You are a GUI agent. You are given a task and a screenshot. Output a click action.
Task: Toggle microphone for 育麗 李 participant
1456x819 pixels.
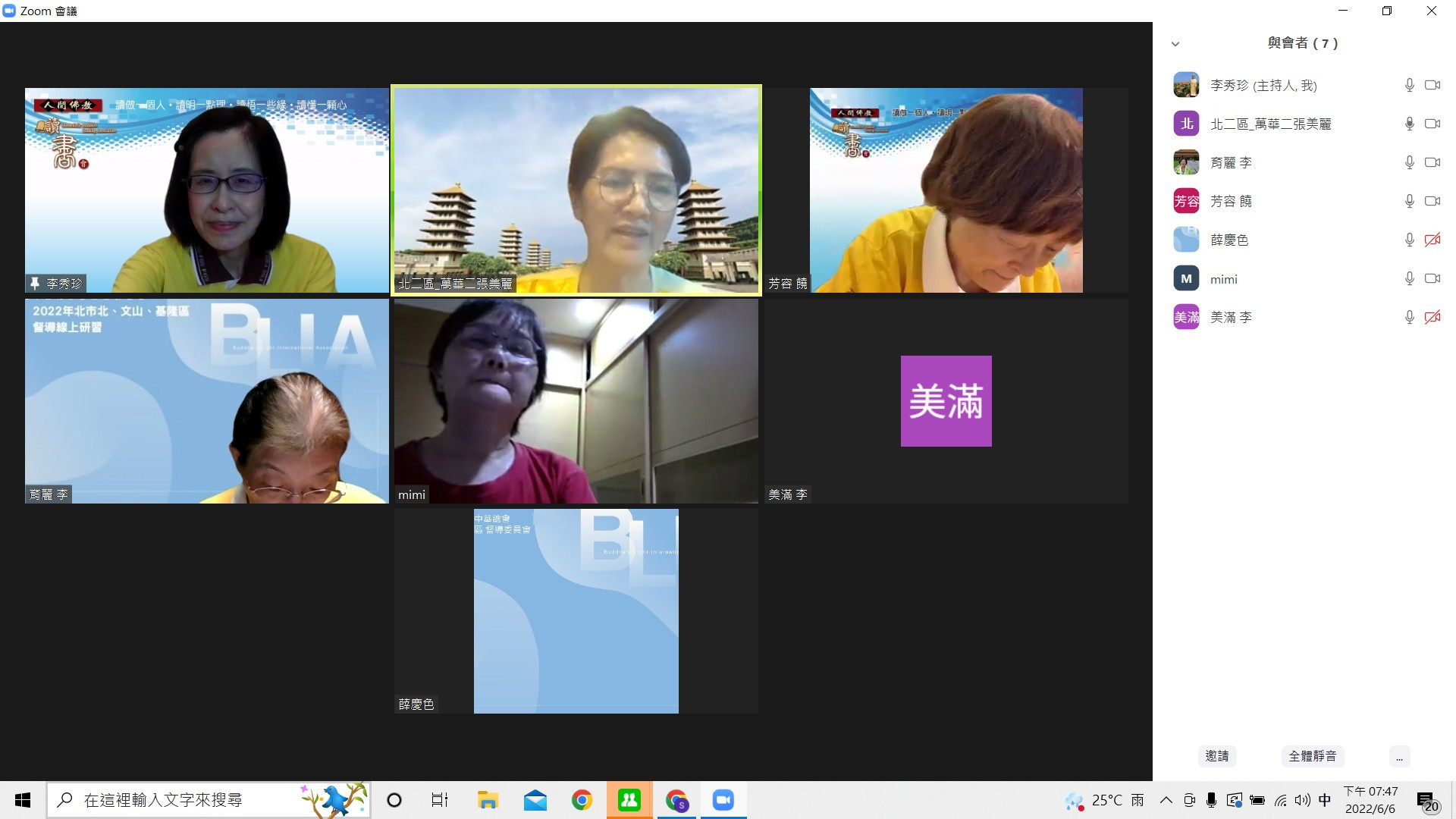point(1409,162)
